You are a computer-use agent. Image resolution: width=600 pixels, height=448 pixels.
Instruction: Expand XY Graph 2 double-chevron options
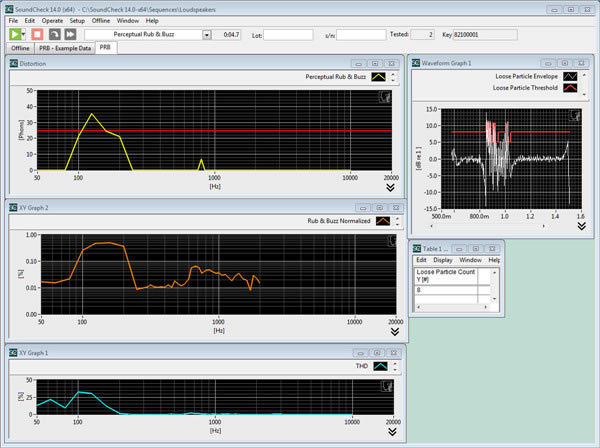tap(393, 331)
